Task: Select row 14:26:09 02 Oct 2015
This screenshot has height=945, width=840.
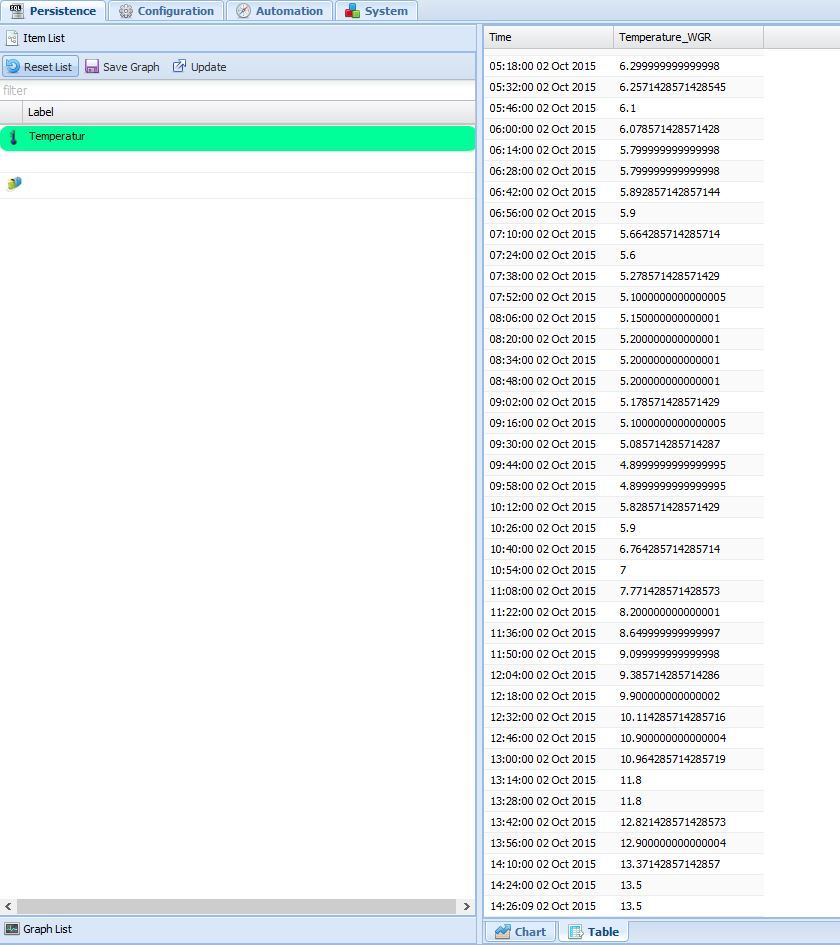Action: click(624, 906)
